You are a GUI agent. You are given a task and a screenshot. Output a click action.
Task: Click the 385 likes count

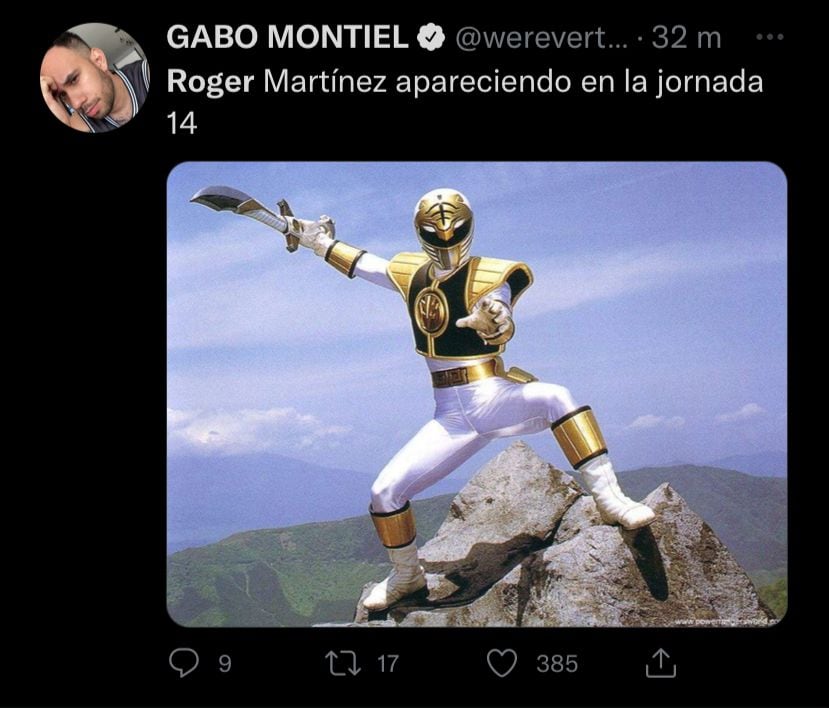[557, 664]
